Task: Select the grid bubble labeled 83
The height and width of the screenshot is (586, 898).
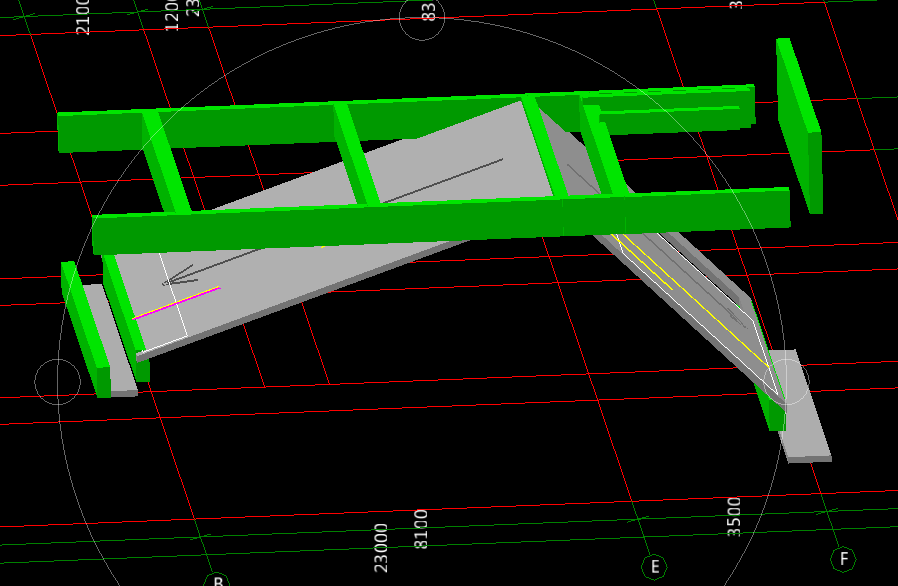Action: point(422,18)
